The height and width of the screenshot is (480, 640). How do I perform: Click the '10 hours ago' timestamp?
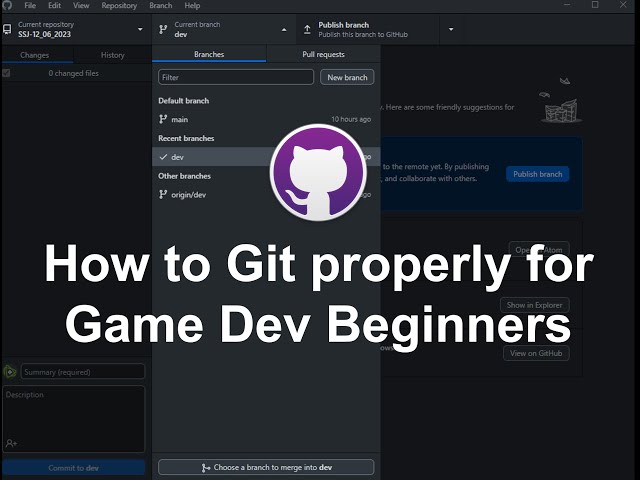pos(351,119)
